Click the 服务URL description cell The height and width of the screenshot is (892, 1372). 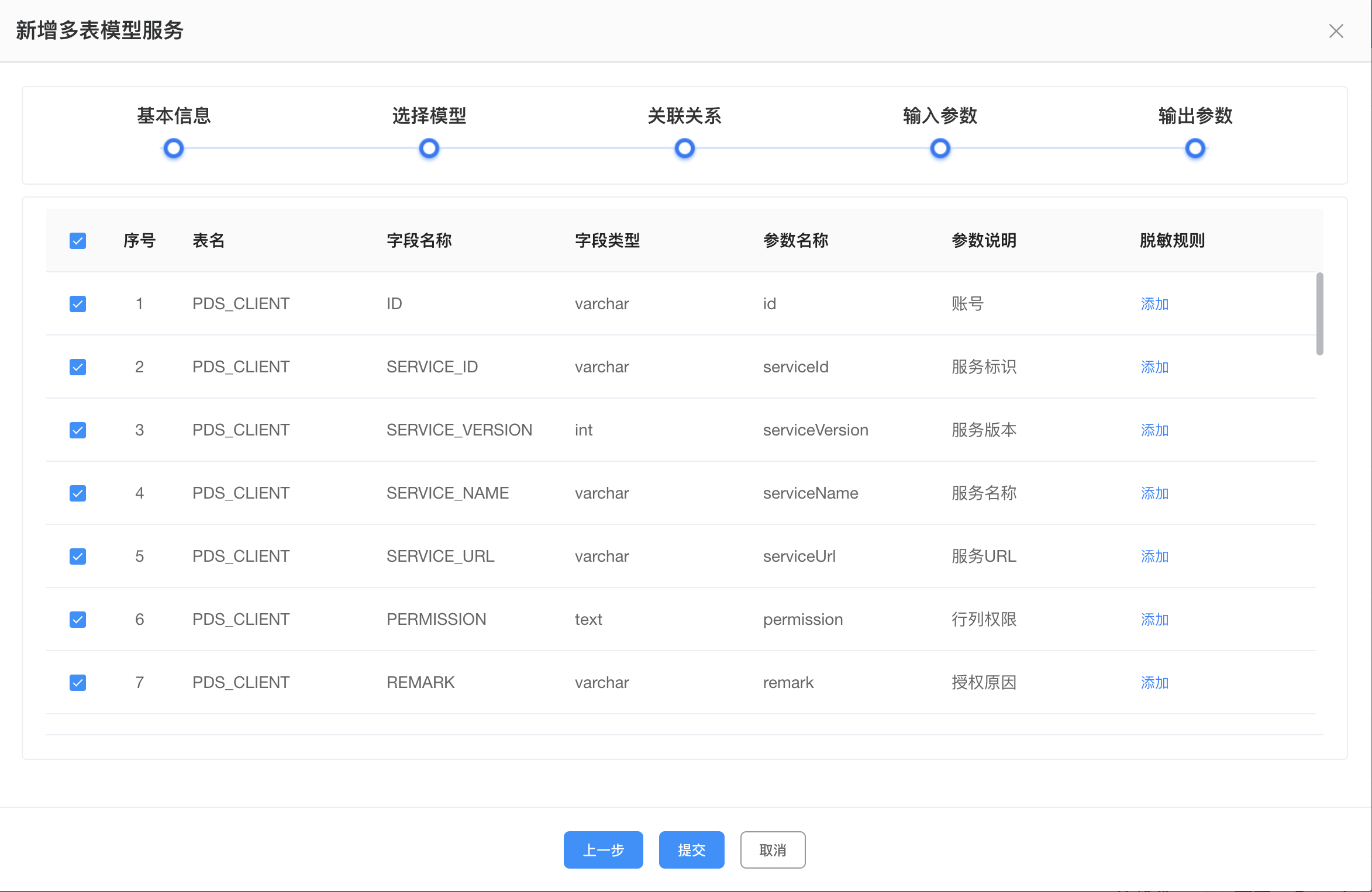(984, 556)
